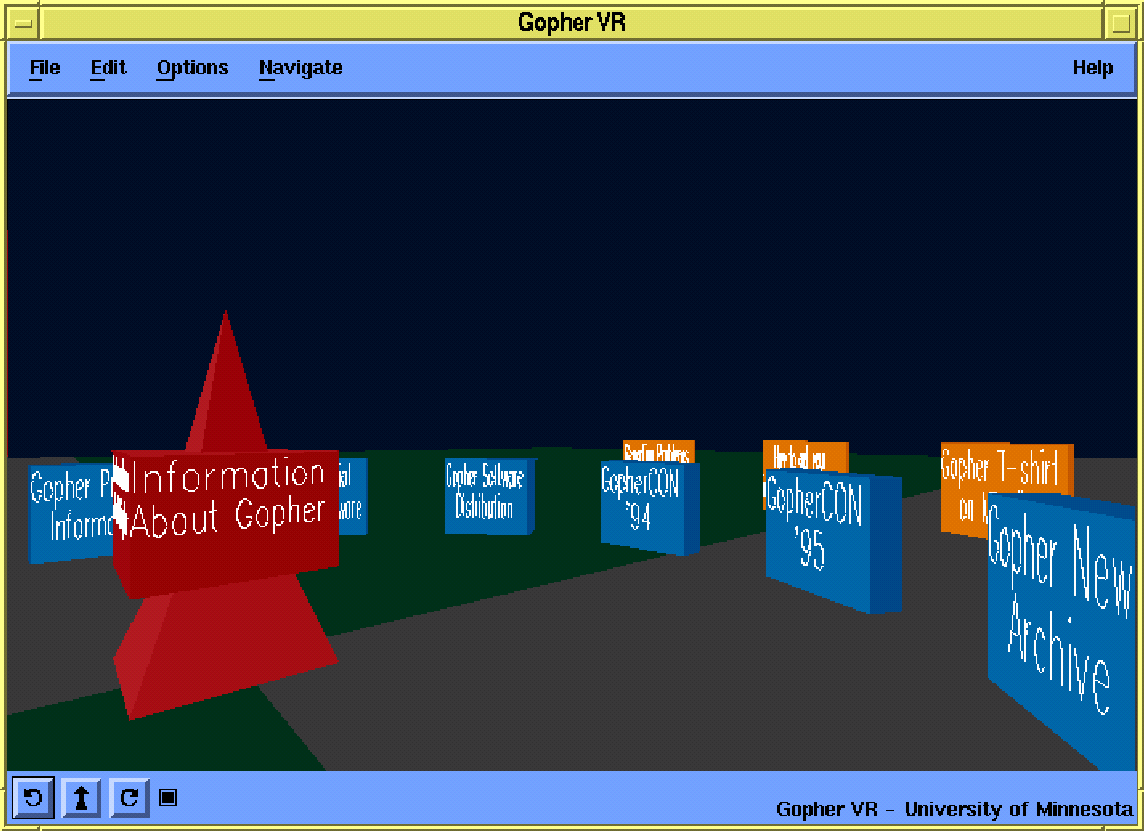This screenshot has height=831, width=1144.
Task: Select the GopherCON '94 blue block
Action: pyautogui.click(x=649, y=507)
